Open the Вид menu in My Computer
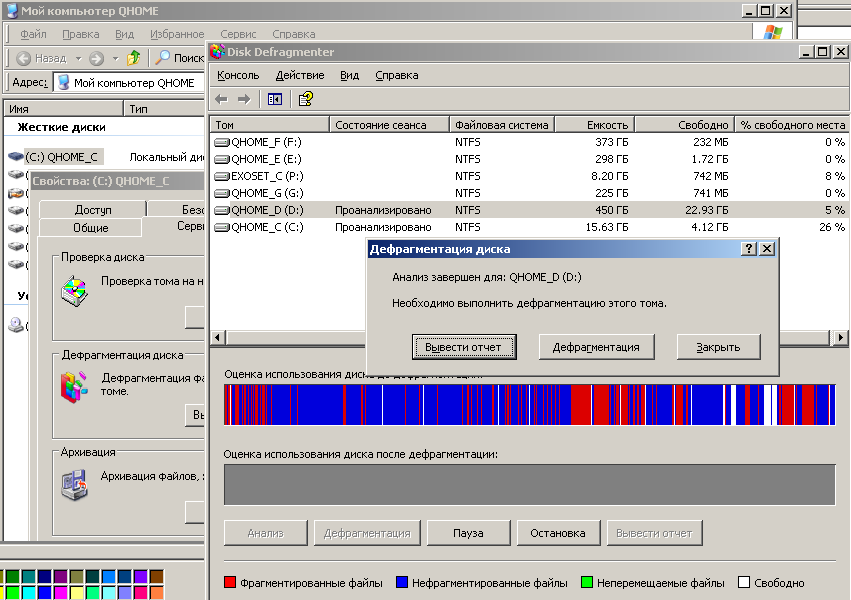The width and height of the screenshot is (851, 600). pos(124,34)
